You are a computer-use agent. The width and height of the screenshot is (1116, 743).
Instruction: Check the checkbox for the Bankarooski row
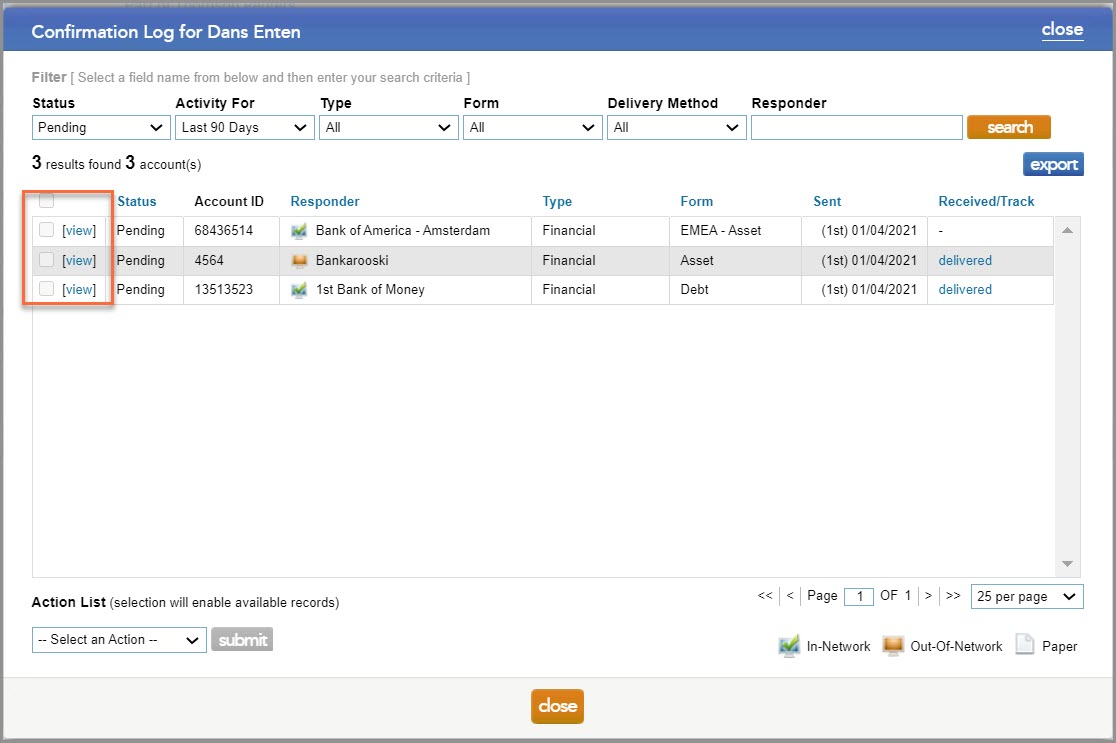(x=45, y=260)
